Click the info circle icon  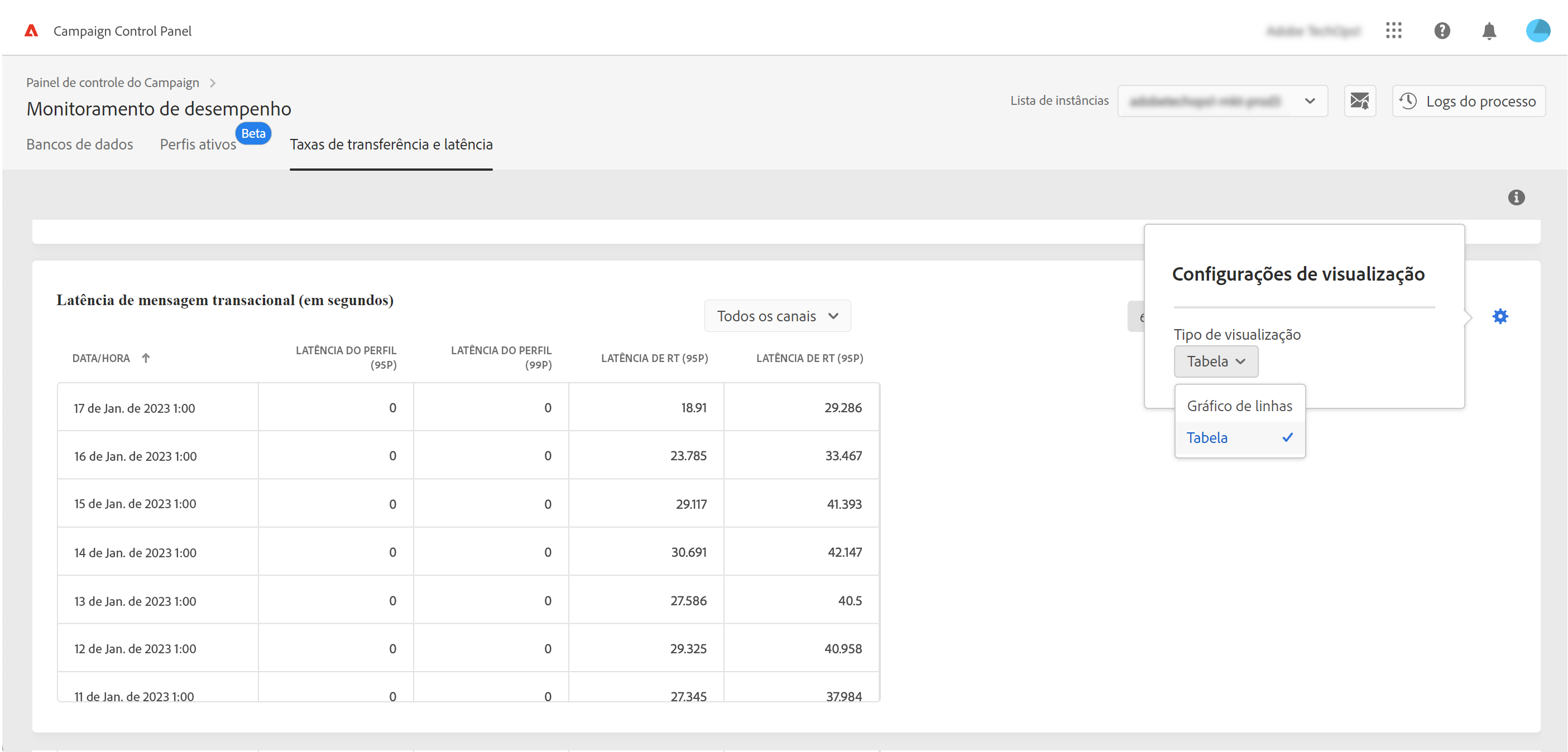1516,197
